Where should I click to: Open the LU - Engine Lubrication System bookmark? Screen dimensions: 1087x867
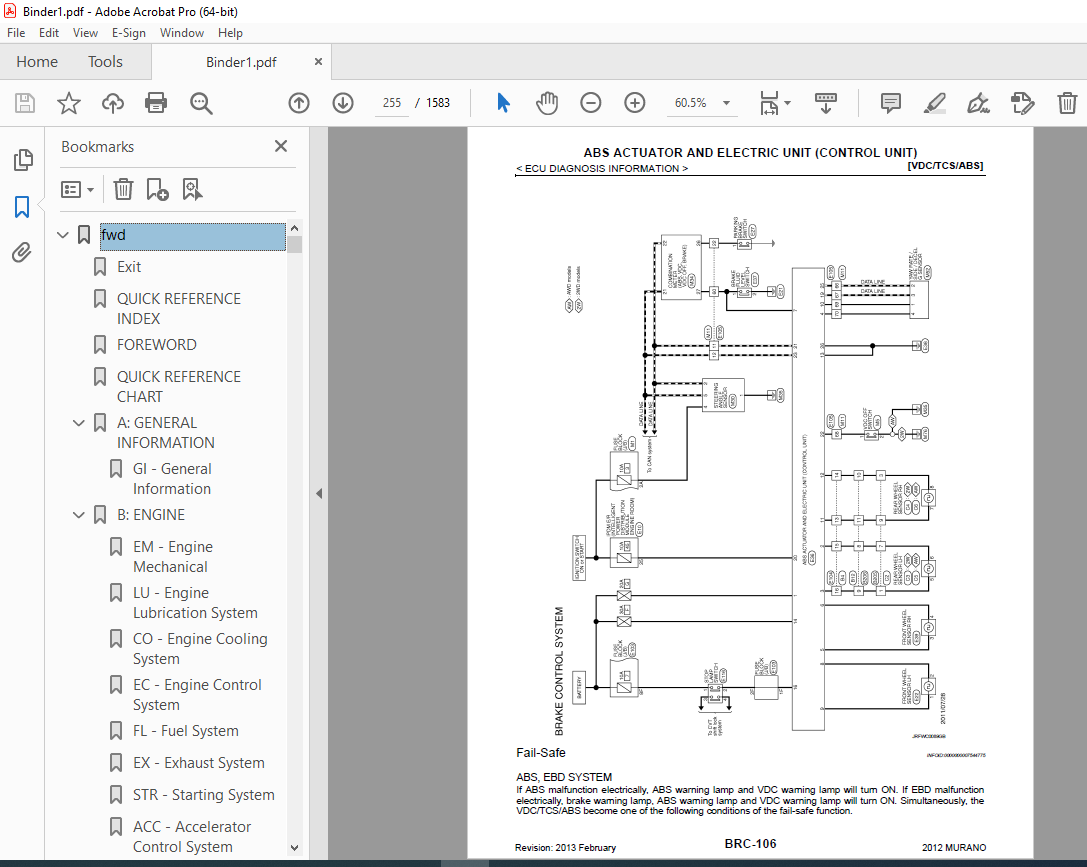pyautogui.click(x=195, y=603)
